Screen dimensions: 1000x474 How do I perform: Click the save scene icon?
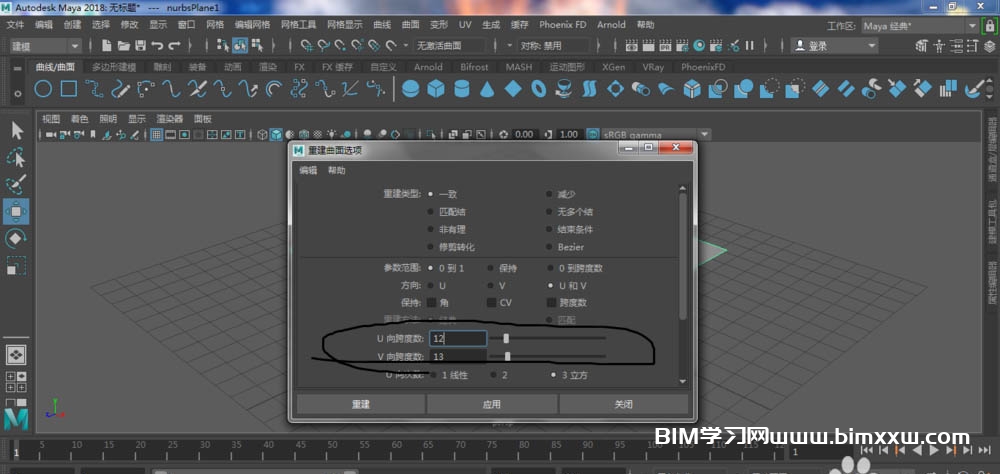(140, 45)
